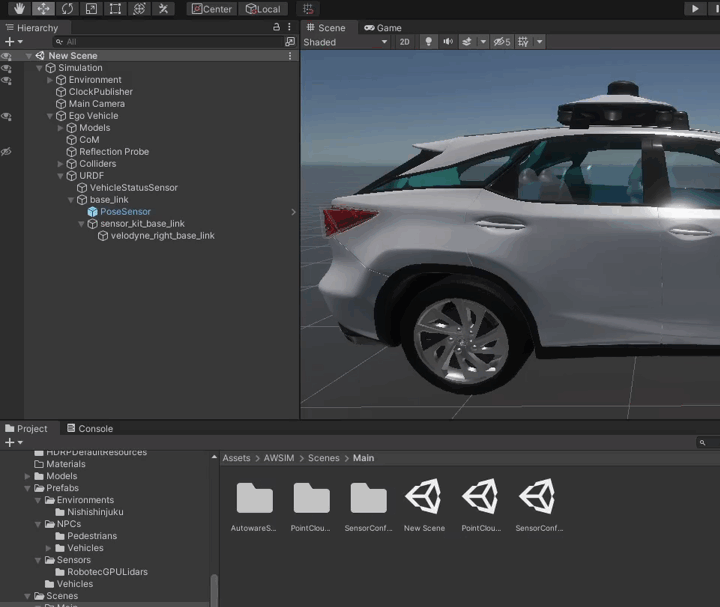This screenshot has height=607, width=720.
Task: Open scene effects dropdown arrow
Action: click(483, 42)
